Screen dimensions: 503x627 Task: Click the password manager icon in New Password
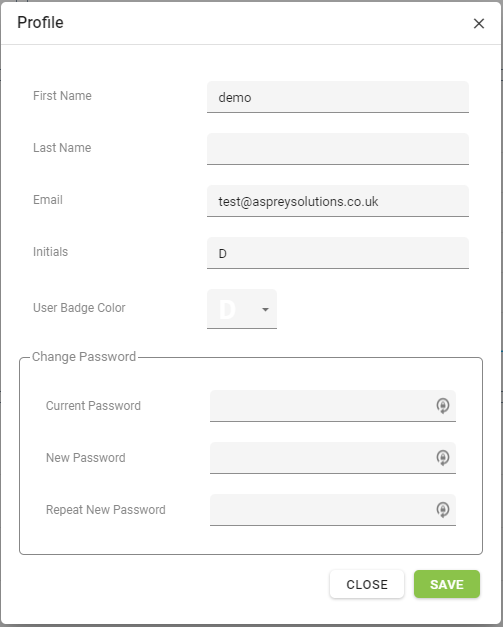(443, 458)
